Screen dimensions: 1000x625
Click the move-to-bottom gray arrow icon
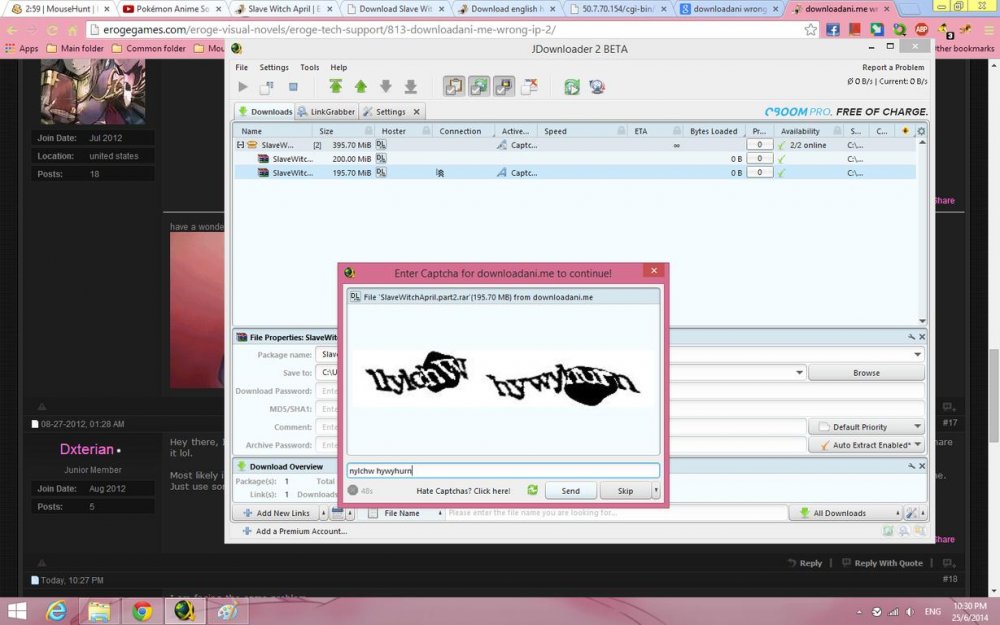(410, 87)
